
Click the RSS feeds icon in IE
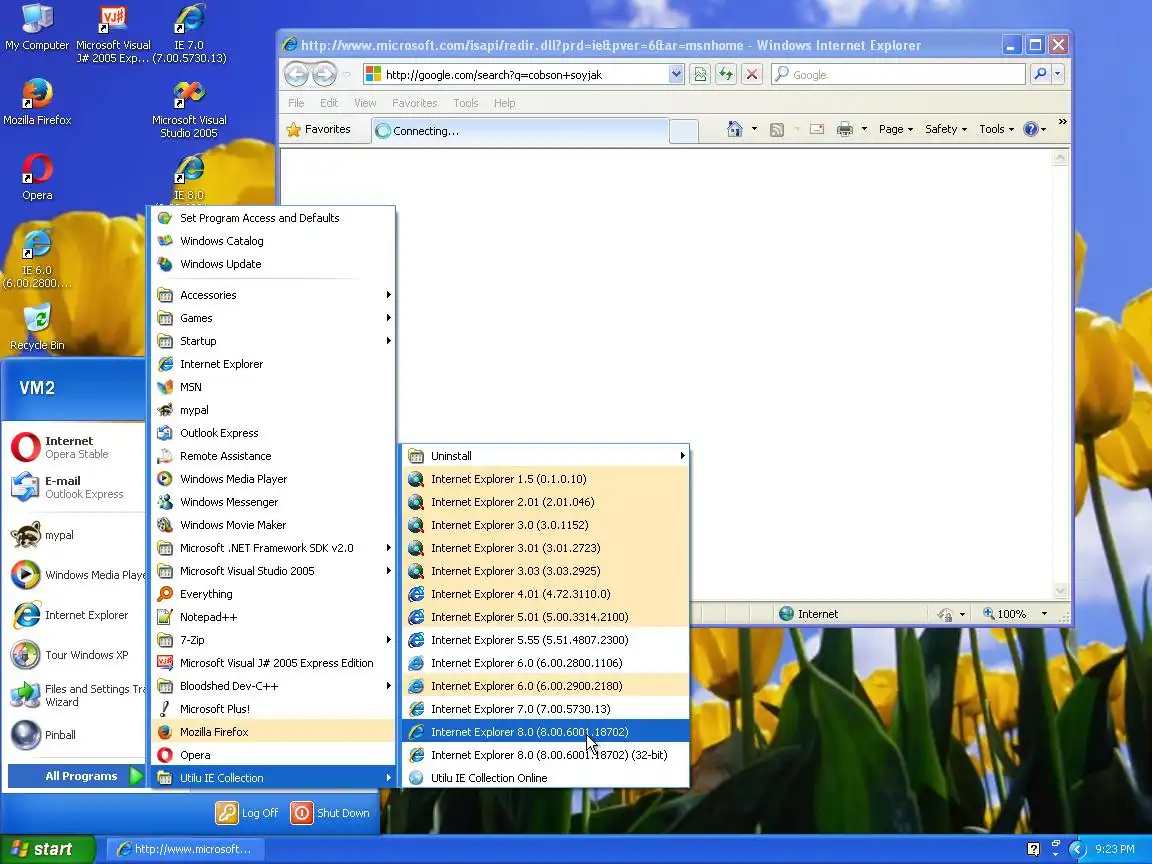pyautogui.click(x=777, y=129)
